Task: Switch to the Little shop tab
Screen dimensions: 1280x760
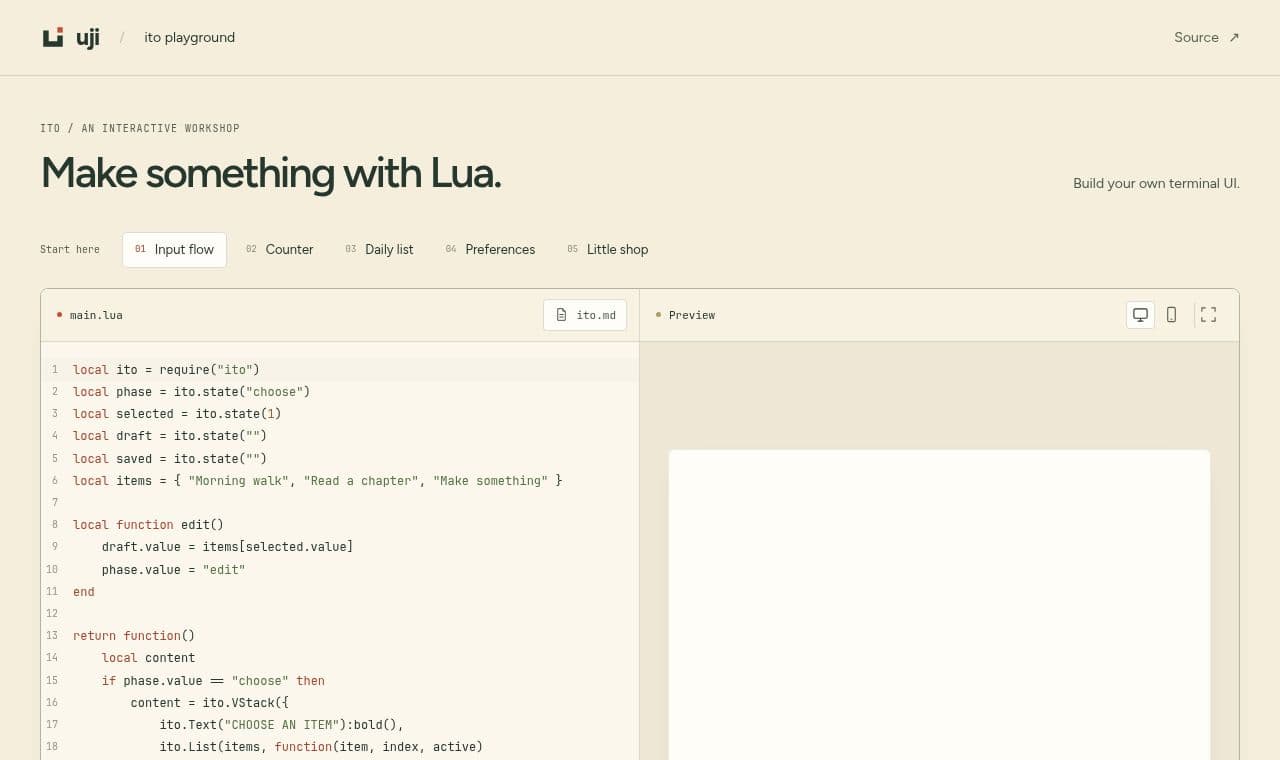Action: (607, 250)
